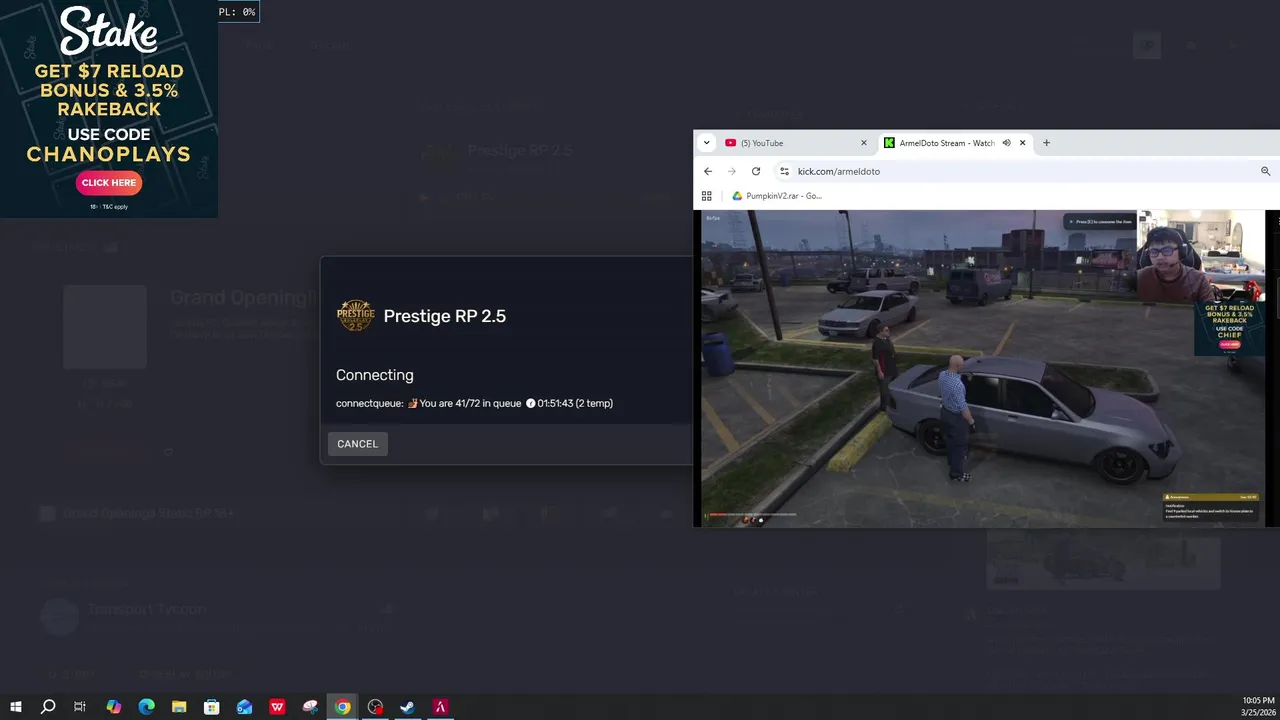Launch Copilot from the taskbar
The image size is (1280, 720).
pyautogui.click(x=113, y=707)
